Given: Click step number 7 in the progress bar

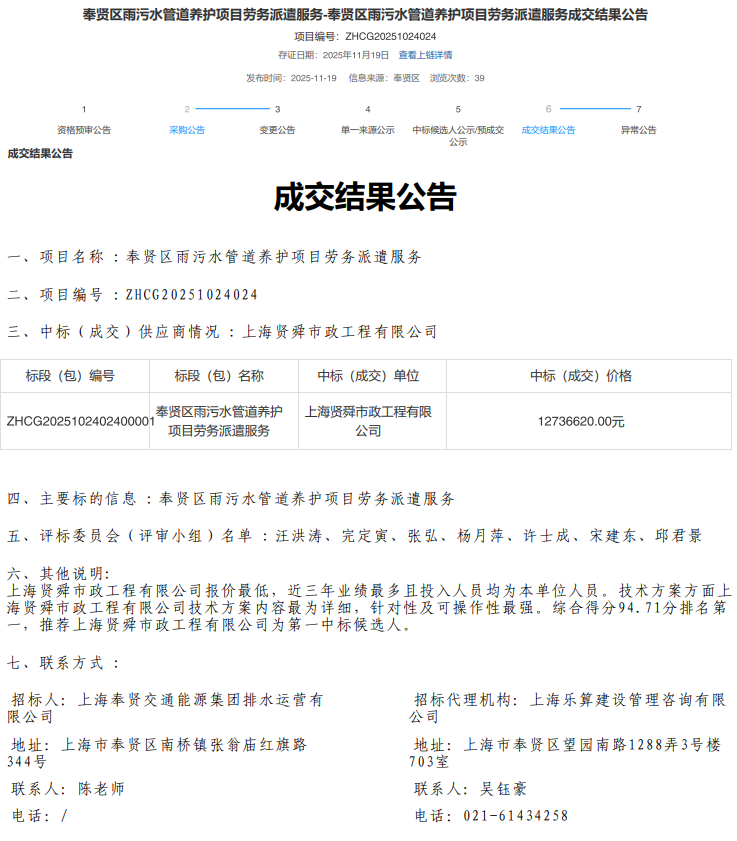Looking at the screenshot, I should [639, 109].
